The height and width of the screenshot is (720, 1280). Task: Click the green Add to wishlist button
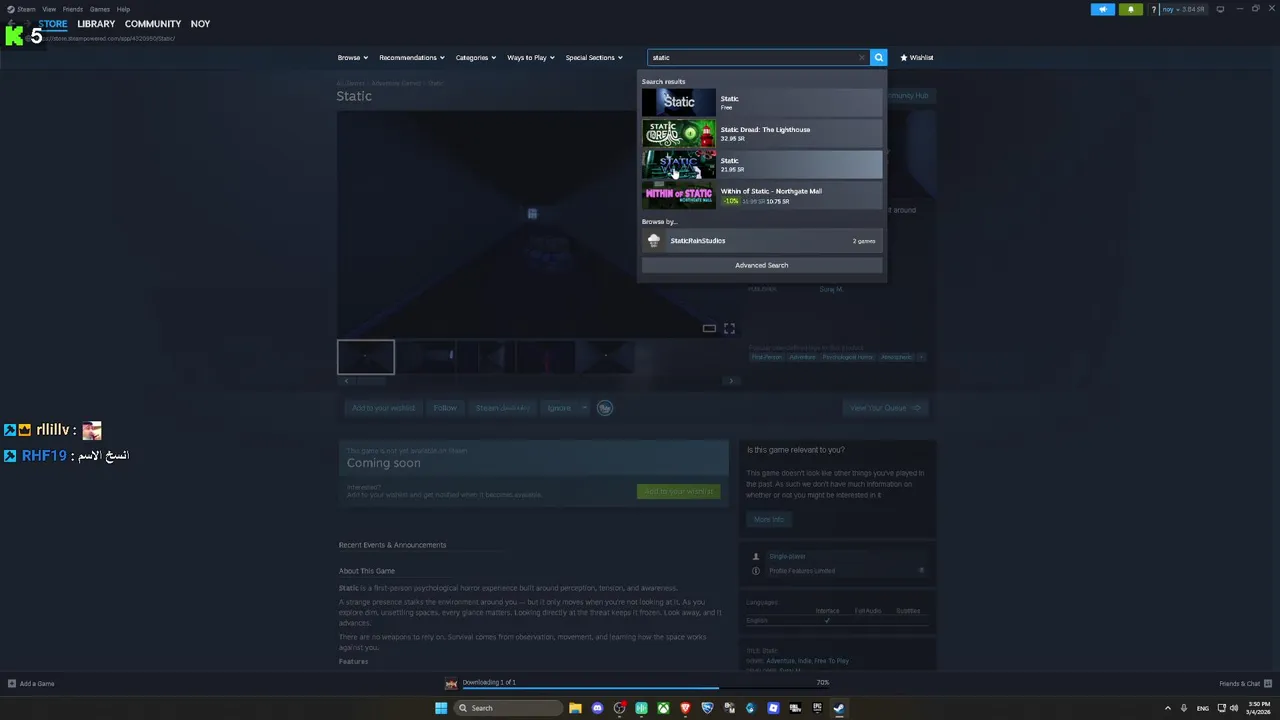[678, 491]
